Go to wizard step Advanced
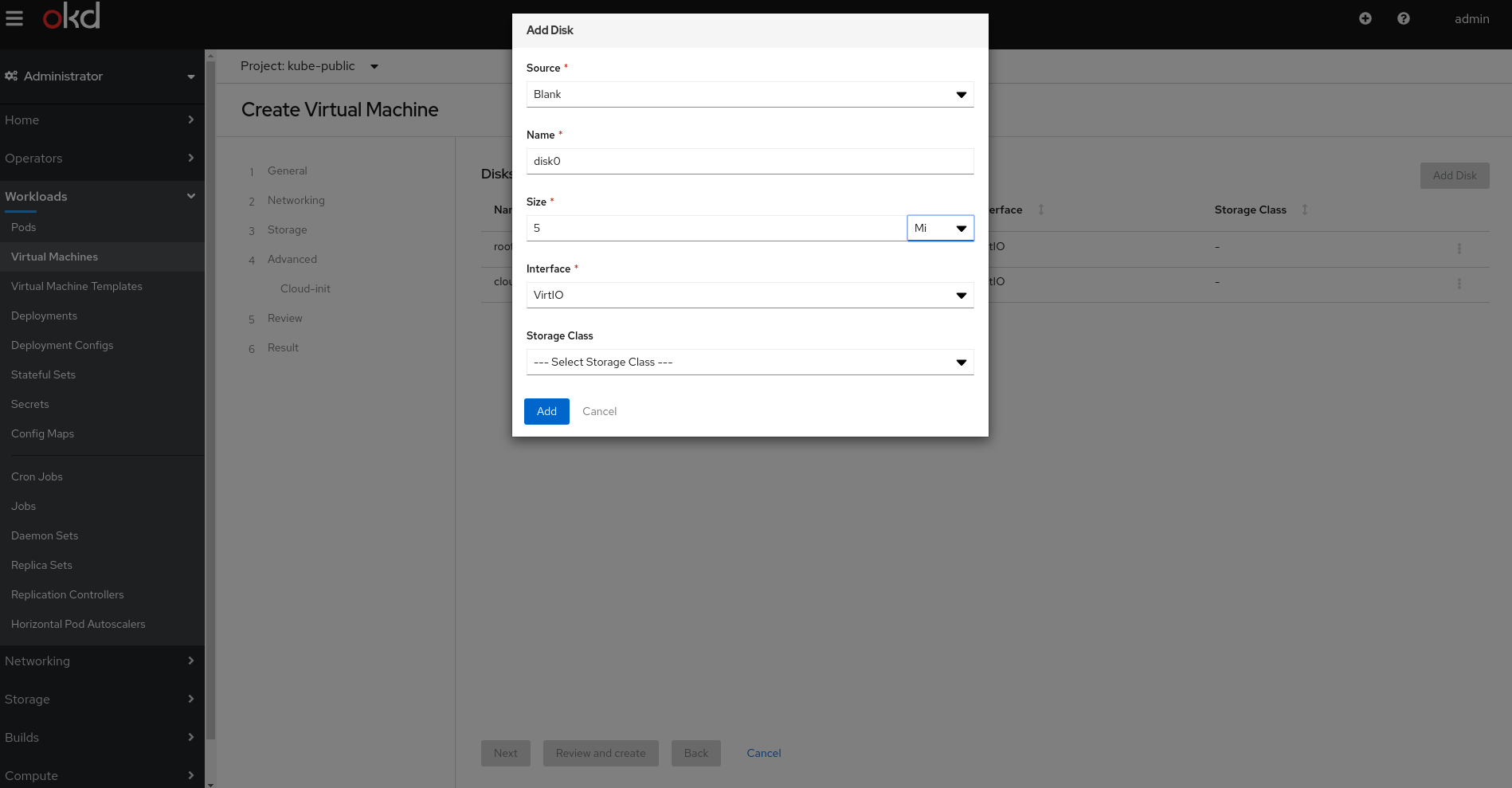The width and height of the screenshot is (1512, 788). (x=292, y=259)
